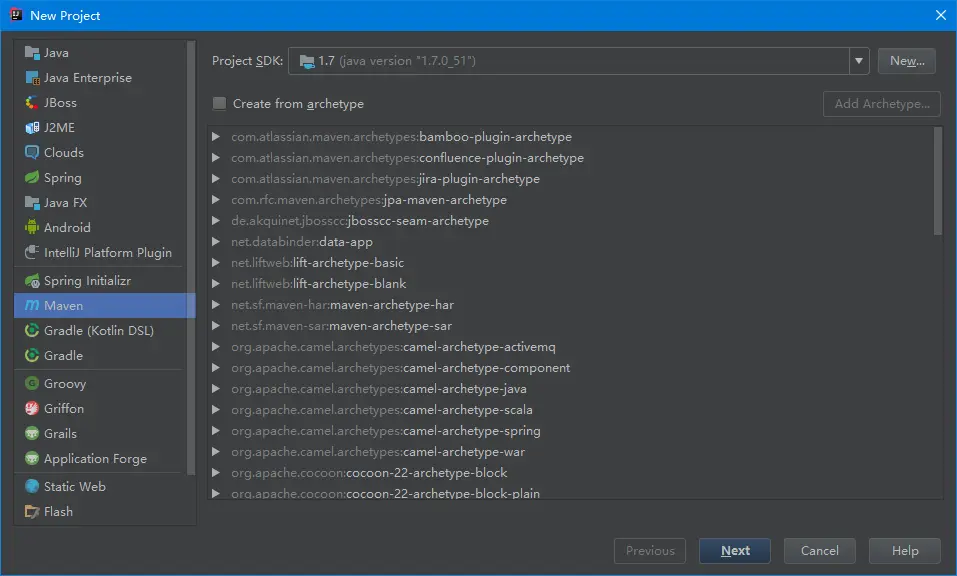Click the New... SDK button
The width and height of the screenshot is (957, 576).
pos(907,61)
